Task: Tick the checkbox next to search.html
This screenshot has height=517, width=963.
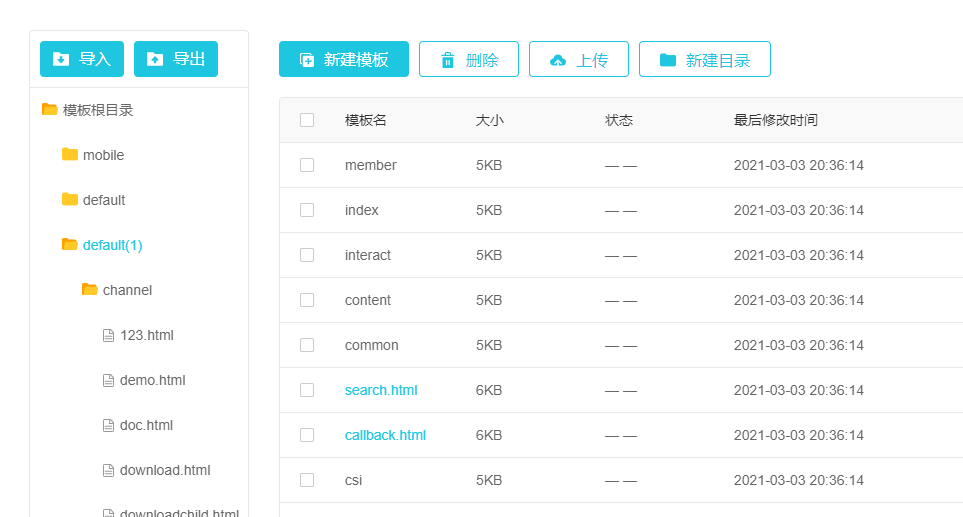Action: [x=307, y=390]
